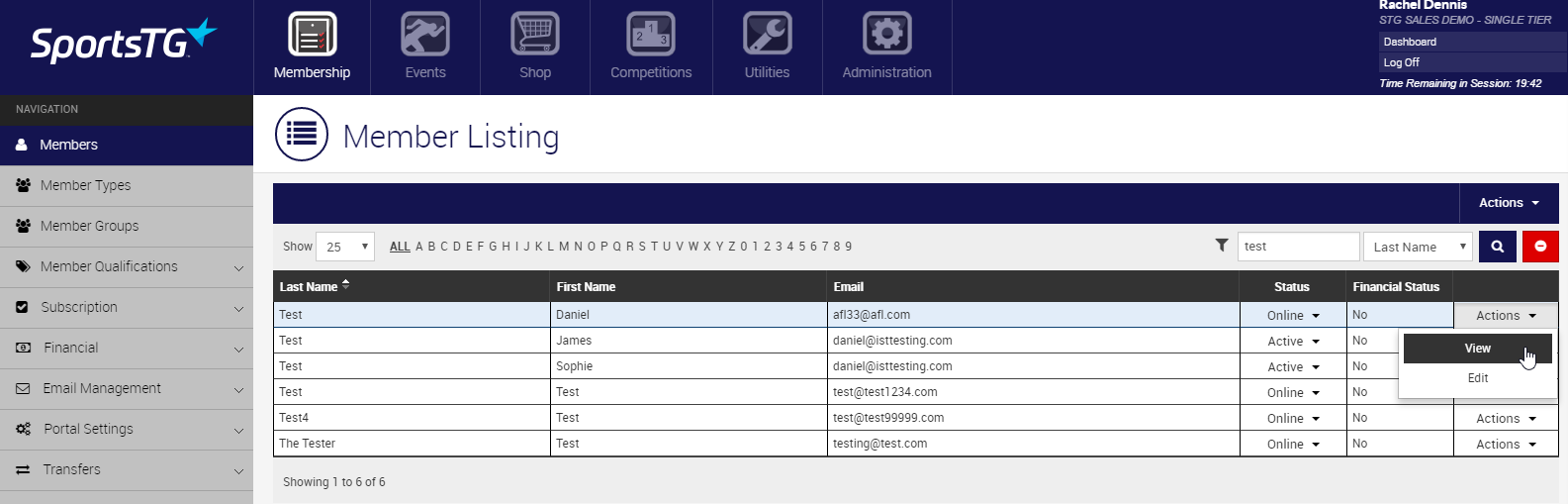Sort by Last Name arrow icon

pyautogui.click(x=346, y=285)
